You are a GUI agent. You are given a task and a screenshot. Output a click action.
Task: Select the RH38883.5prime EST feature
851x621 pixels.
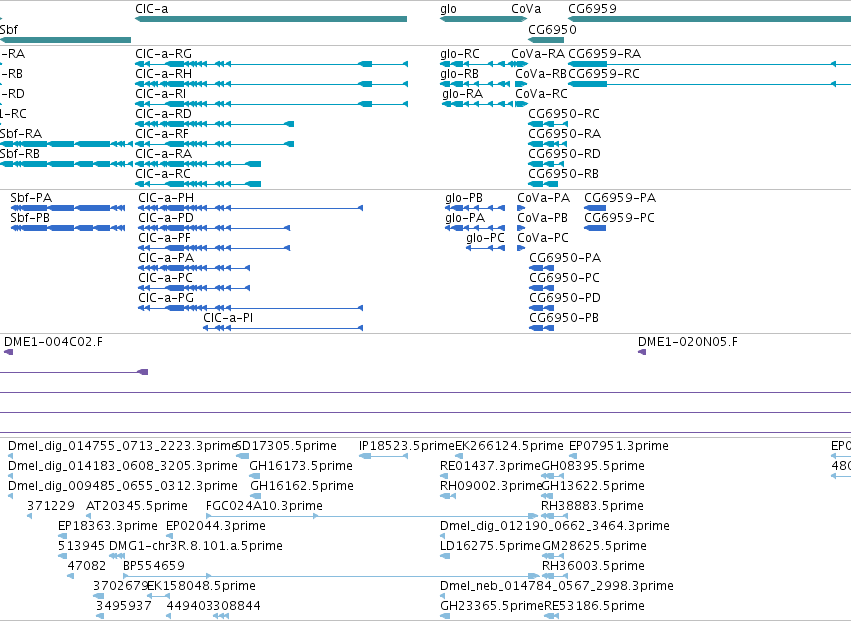pyautogui.click(x=554, y=516)
